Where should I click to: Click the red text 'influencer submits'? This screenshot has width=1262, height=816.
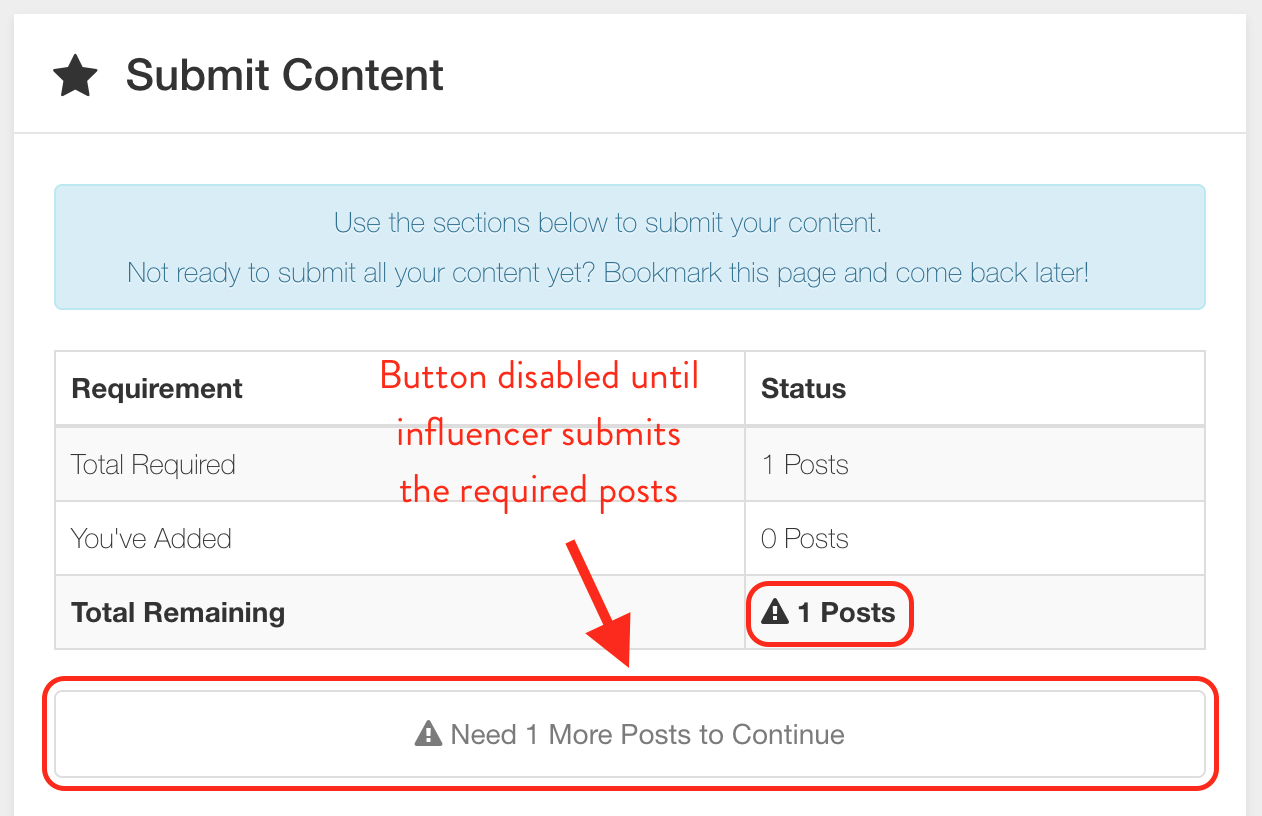(539, 434)
